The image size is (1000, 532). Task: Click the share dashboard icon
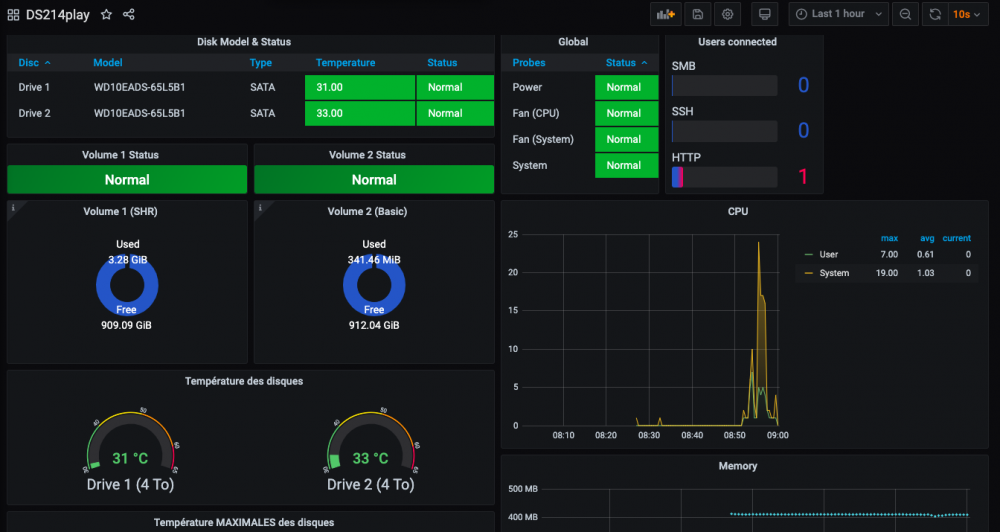[x=129, y=15]
